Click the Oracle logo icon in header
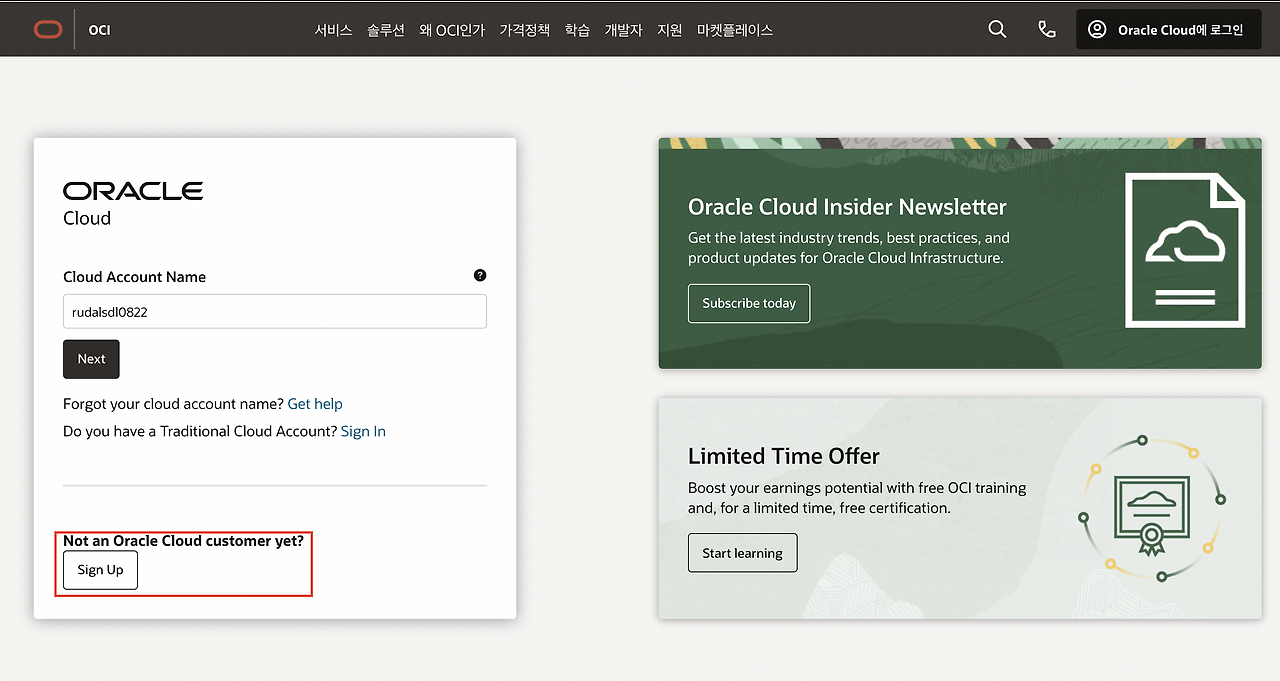The height and width of the screenshot is (681, 1280). (47, 30)
